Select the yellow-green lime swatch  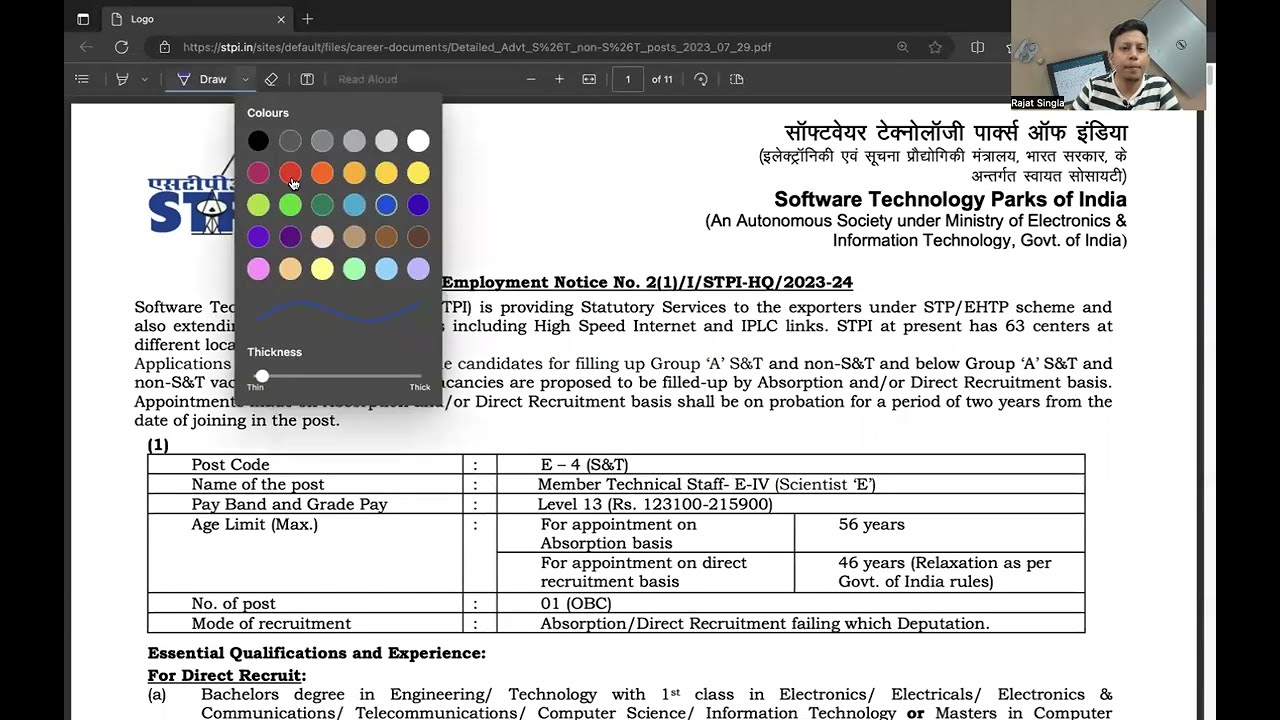(x=258, y=205)
